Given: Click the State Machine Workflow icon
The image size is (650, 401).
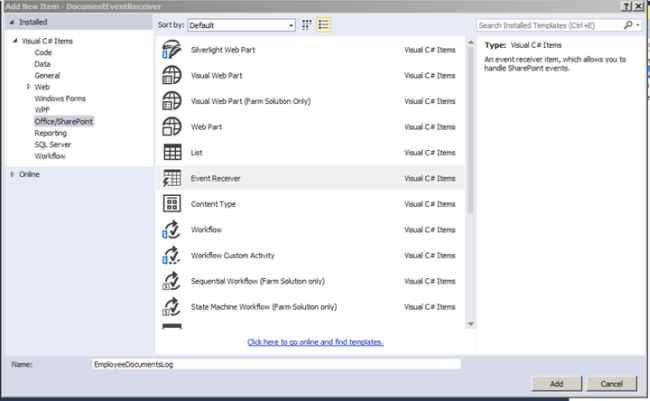Looking at the screenshot, I should click(x=172, y=307).
